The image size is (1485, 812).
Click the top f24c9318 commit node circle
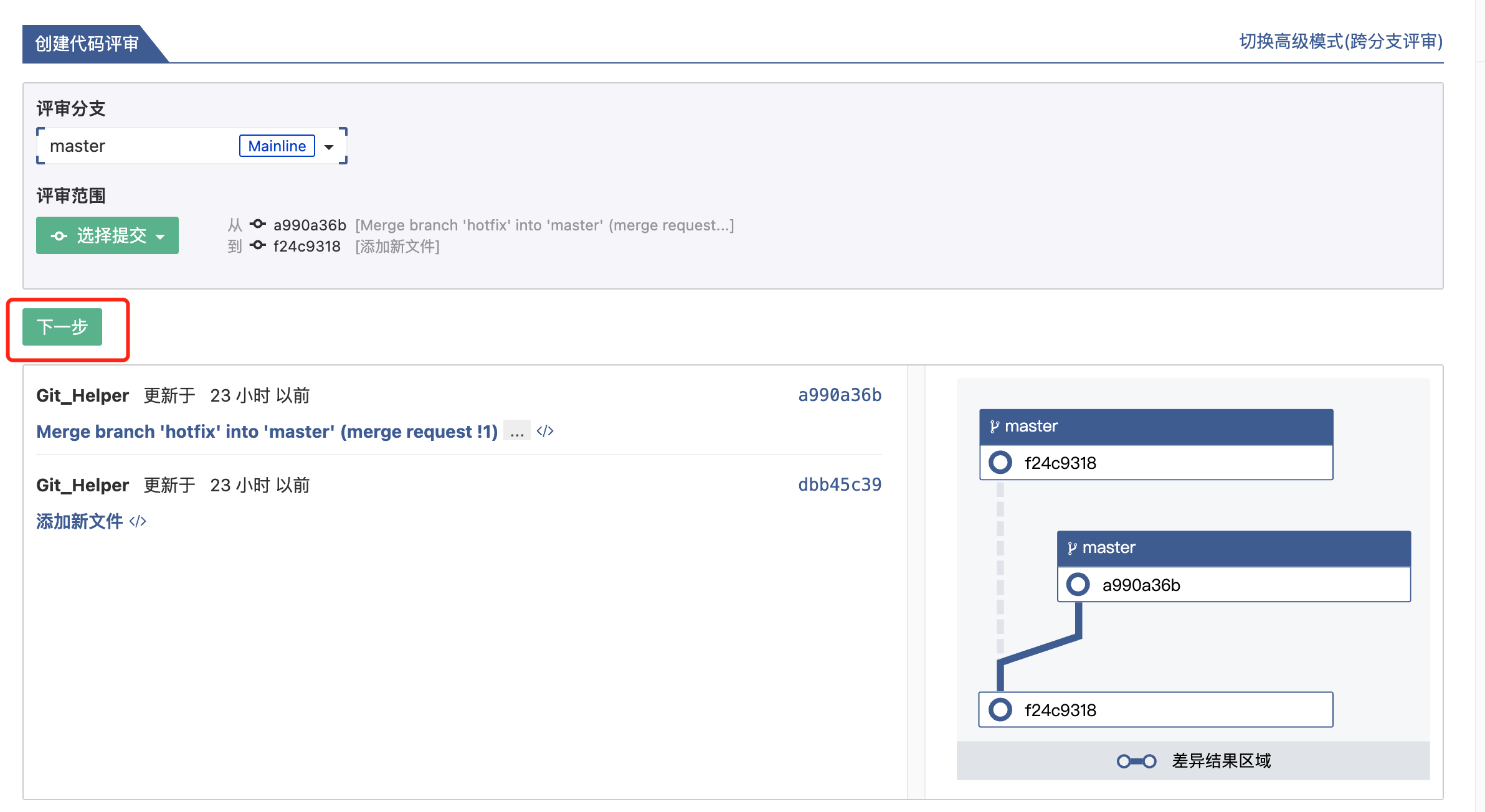point(1000,463)
